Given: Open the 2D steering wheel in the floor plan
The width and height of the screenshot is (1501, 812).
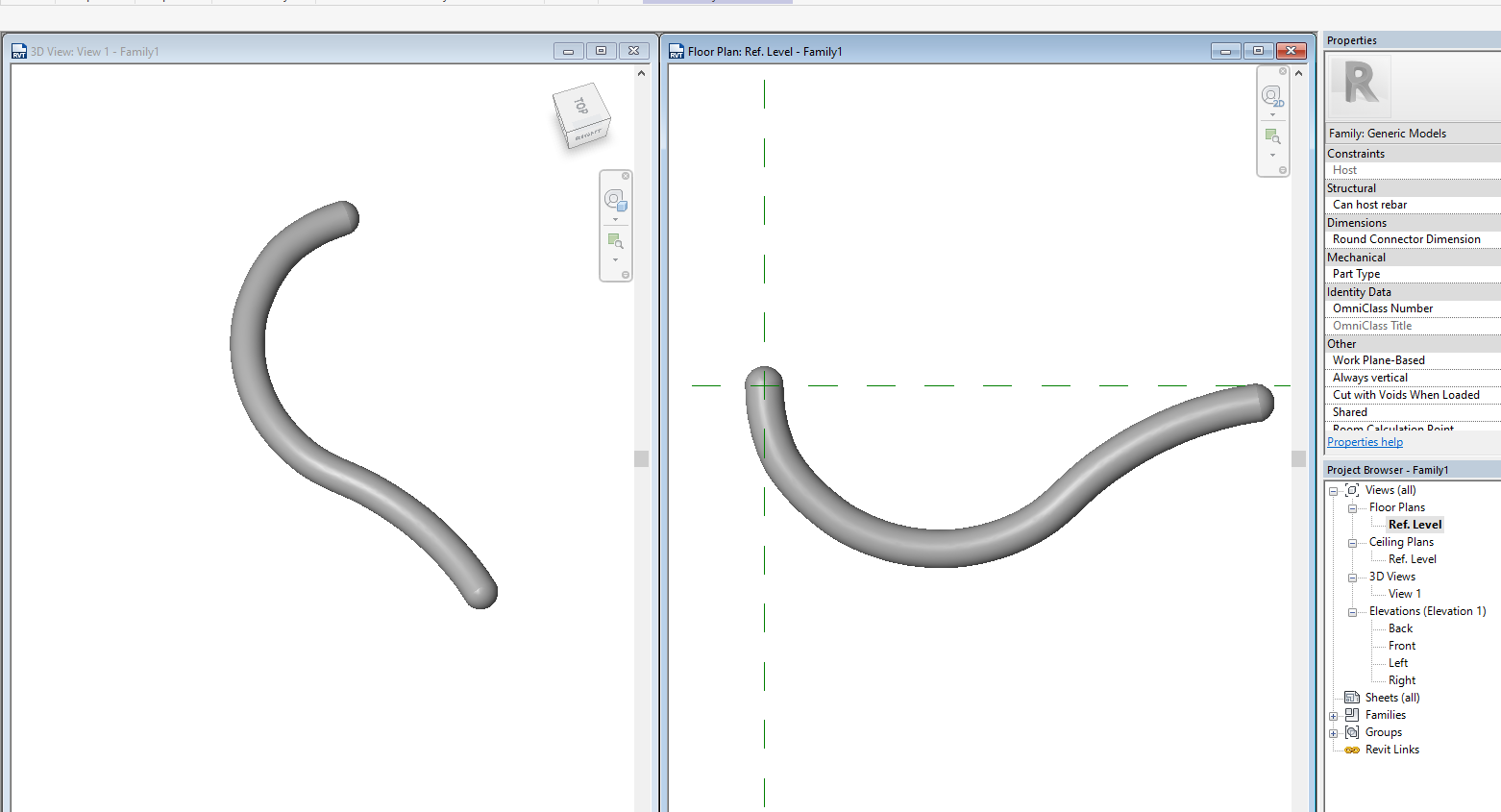Looking at the screenshot, I should coord(1272,96).
